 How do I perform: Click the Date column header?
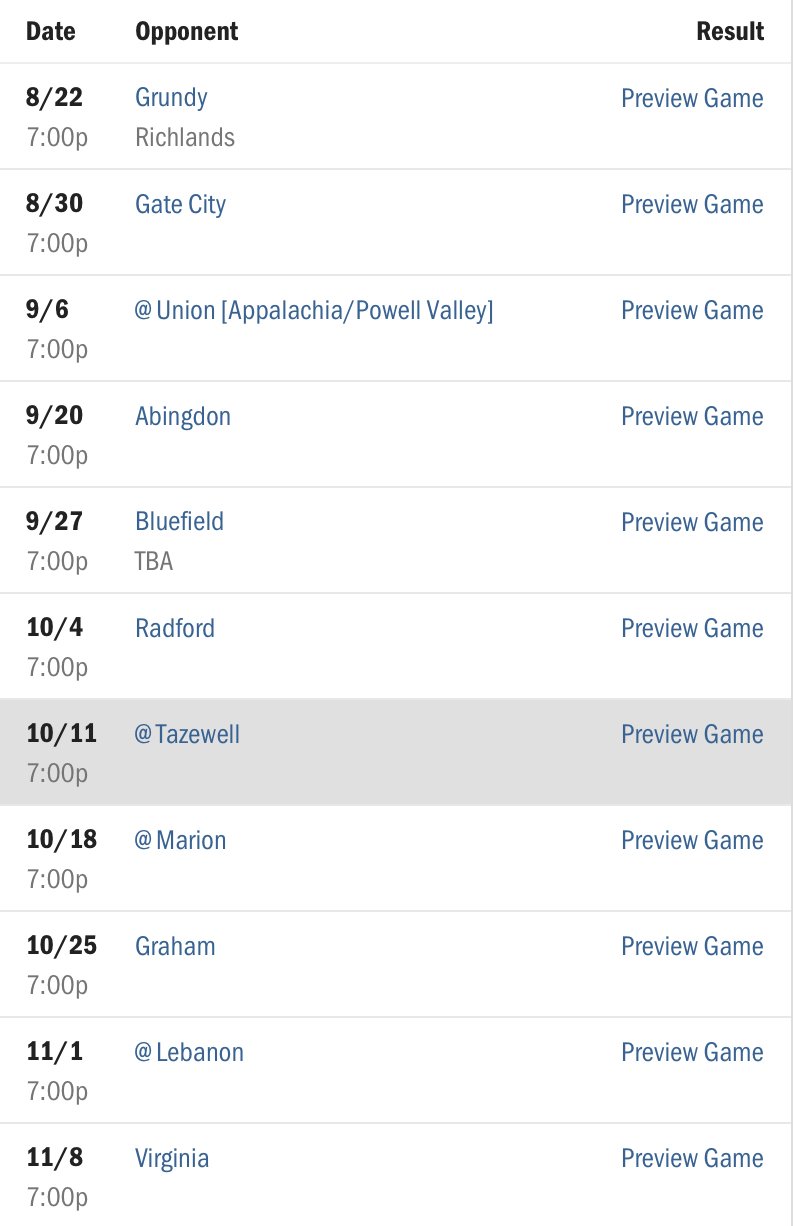point(51,31)
